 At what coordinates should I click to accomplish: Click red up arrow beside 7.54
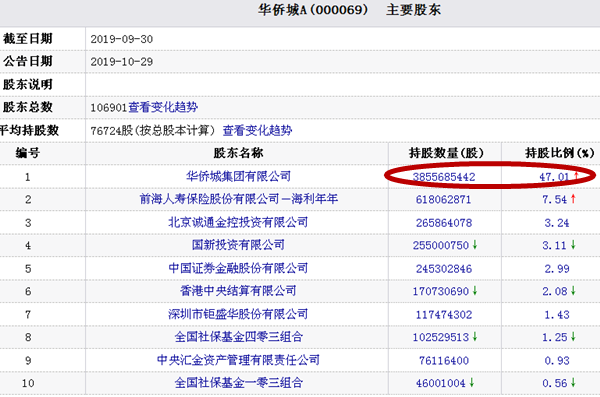[573, 198]
